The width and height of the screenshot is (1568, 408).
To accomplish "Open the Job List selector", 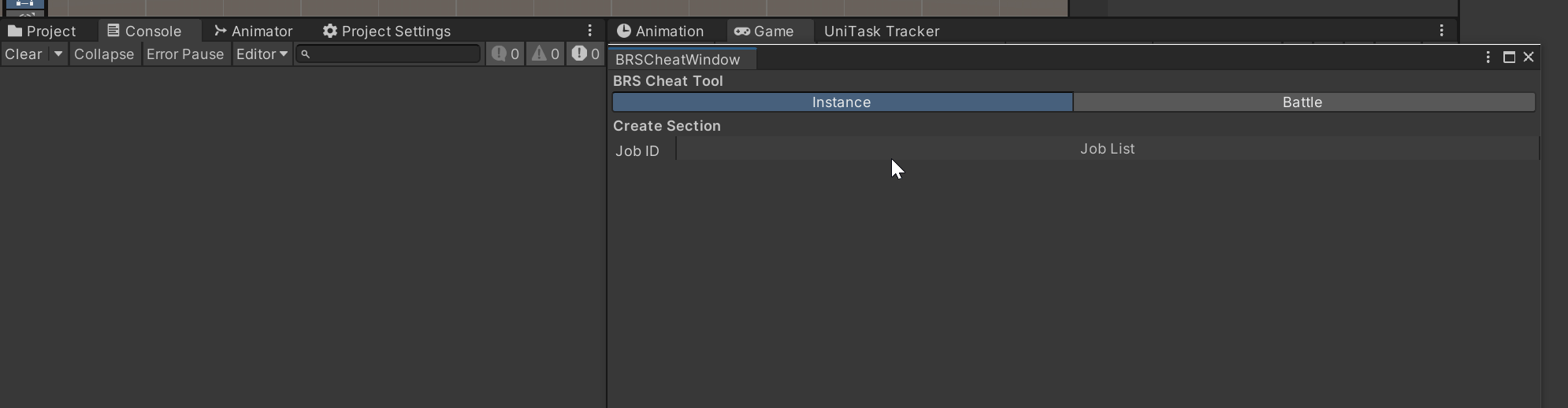I will (x=1107, y=149).
